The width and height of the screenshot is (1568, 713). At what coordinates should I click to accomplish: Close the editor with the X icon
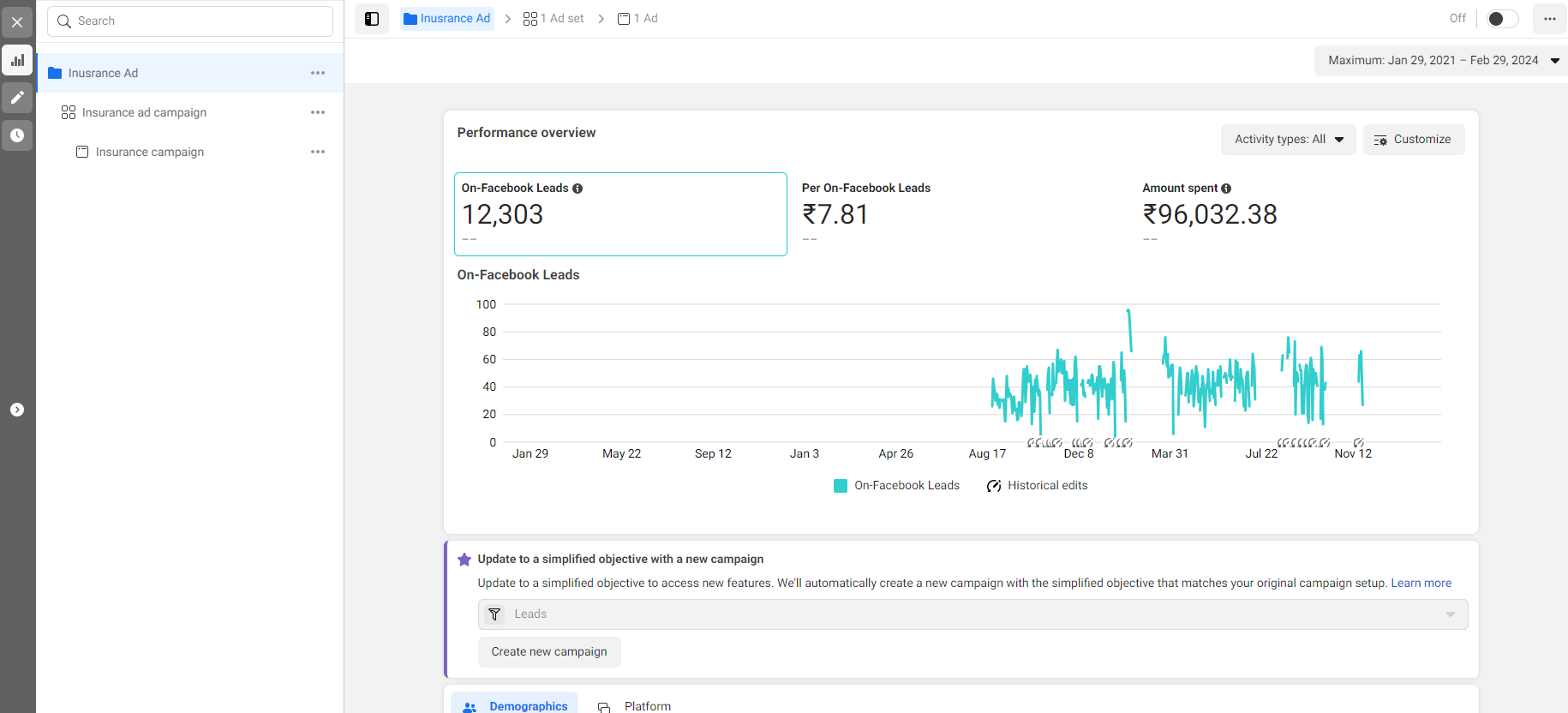pos(17,22)
